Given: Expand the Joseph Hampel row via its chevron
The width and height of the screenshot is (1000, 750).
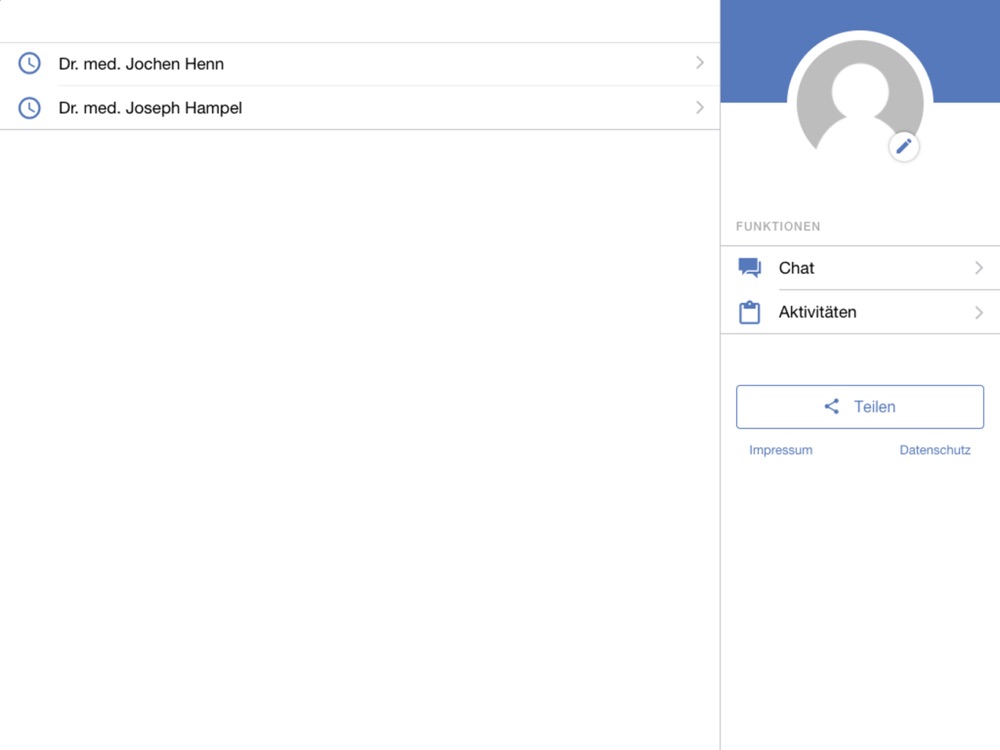Looking at the screenshot, I should [700, 107].
